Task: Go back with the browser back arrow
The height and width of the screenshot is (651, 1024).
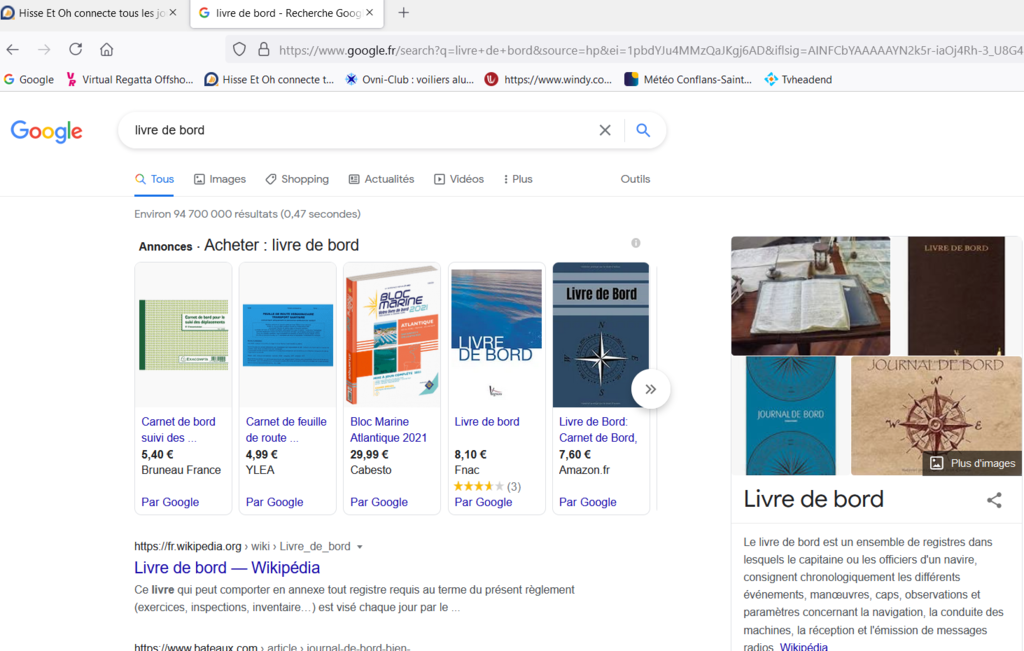Action: (x=13, y=50)
